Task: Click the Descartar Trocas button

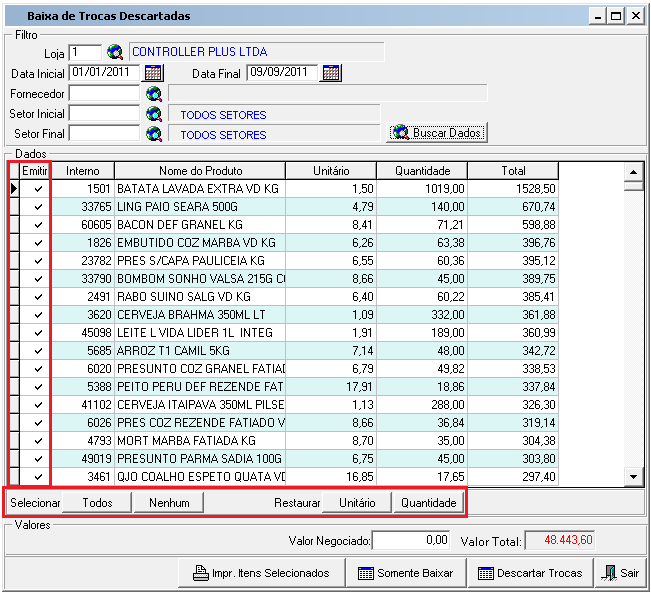Action: click(530, 573)
